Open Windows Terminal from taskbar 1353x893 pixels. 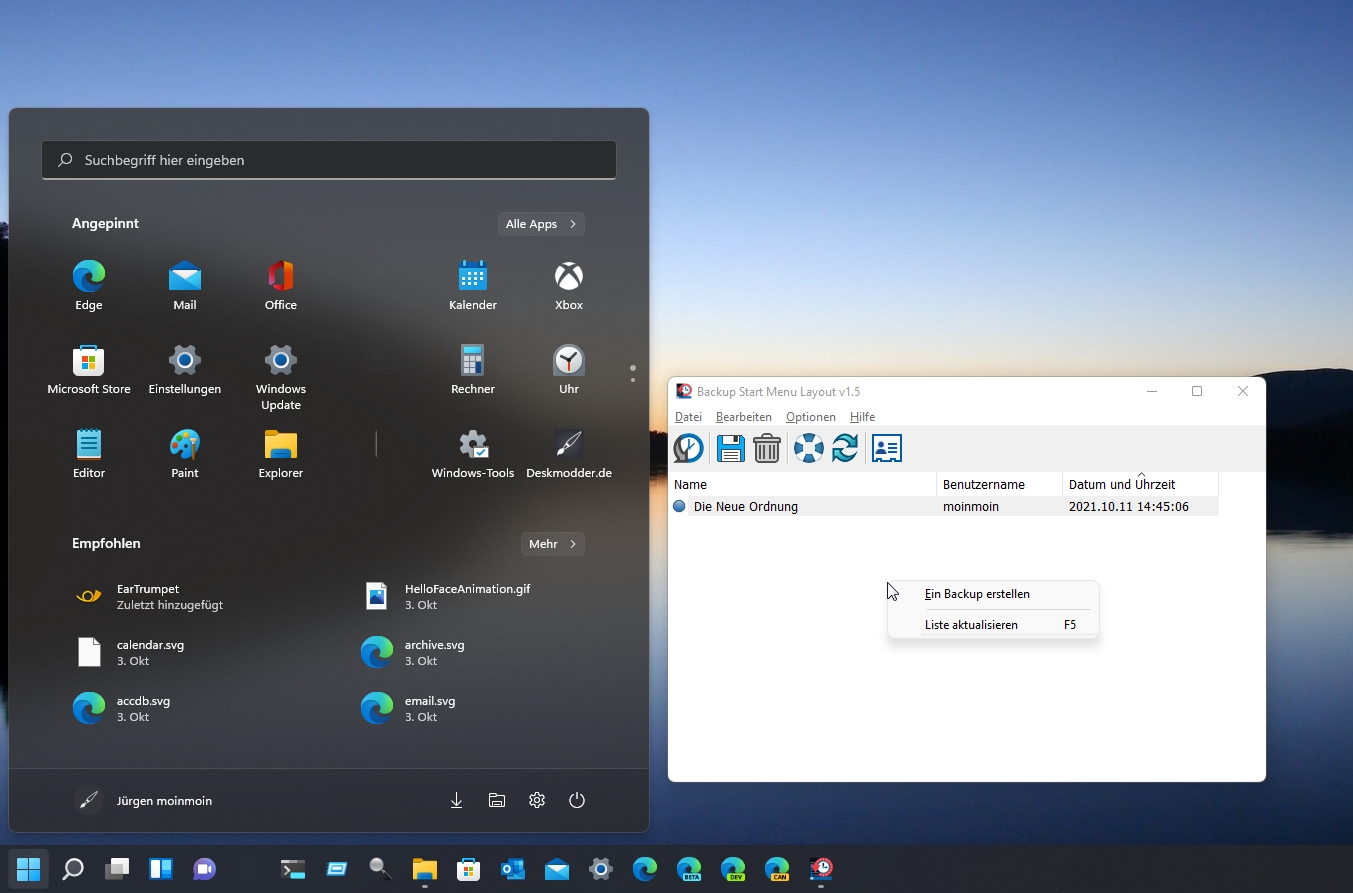click(293, 868)
